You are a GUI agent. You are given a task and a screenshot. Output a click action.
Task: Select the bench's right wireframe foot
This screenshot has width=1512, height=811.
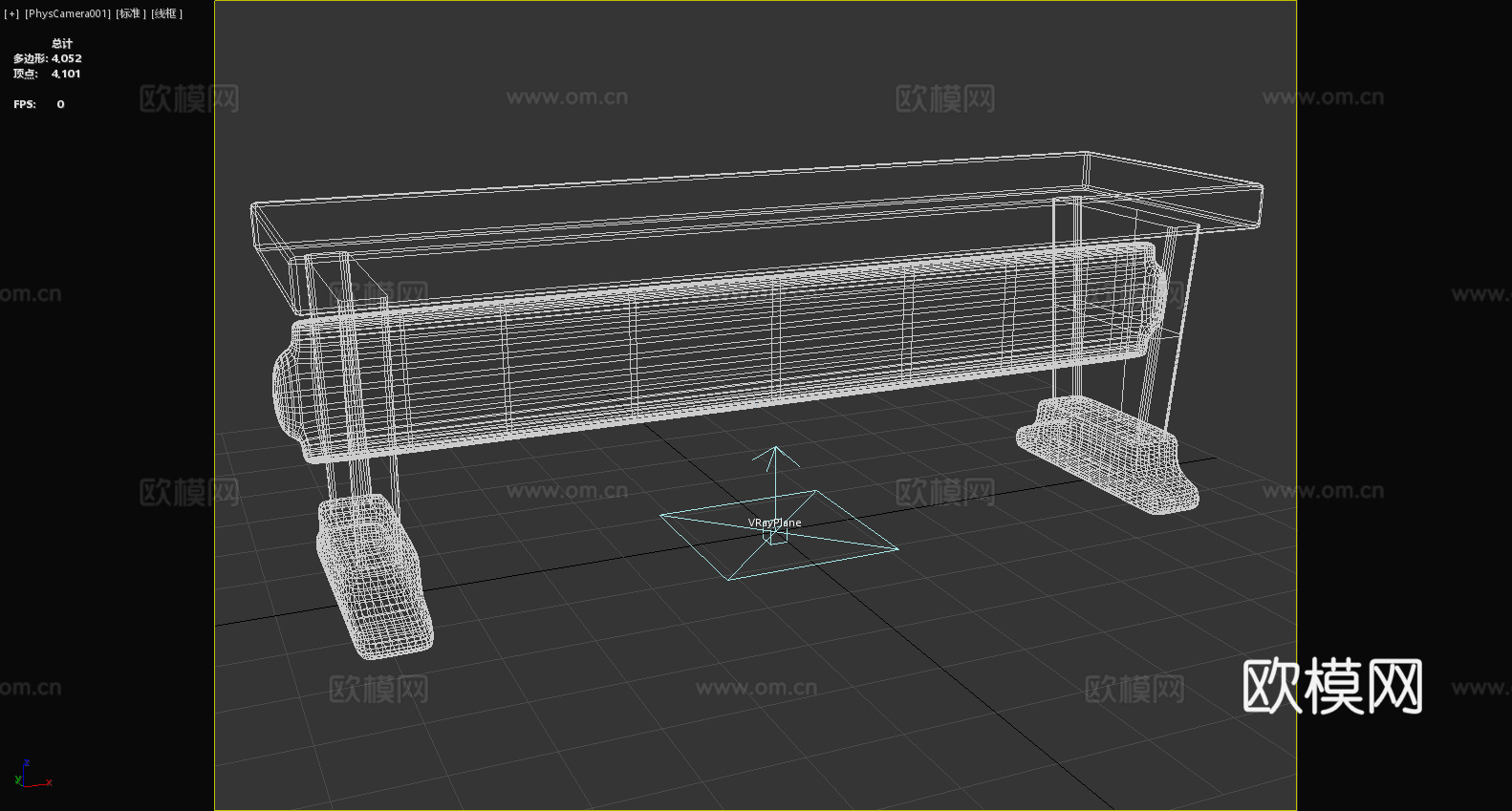click(1107, 455)
